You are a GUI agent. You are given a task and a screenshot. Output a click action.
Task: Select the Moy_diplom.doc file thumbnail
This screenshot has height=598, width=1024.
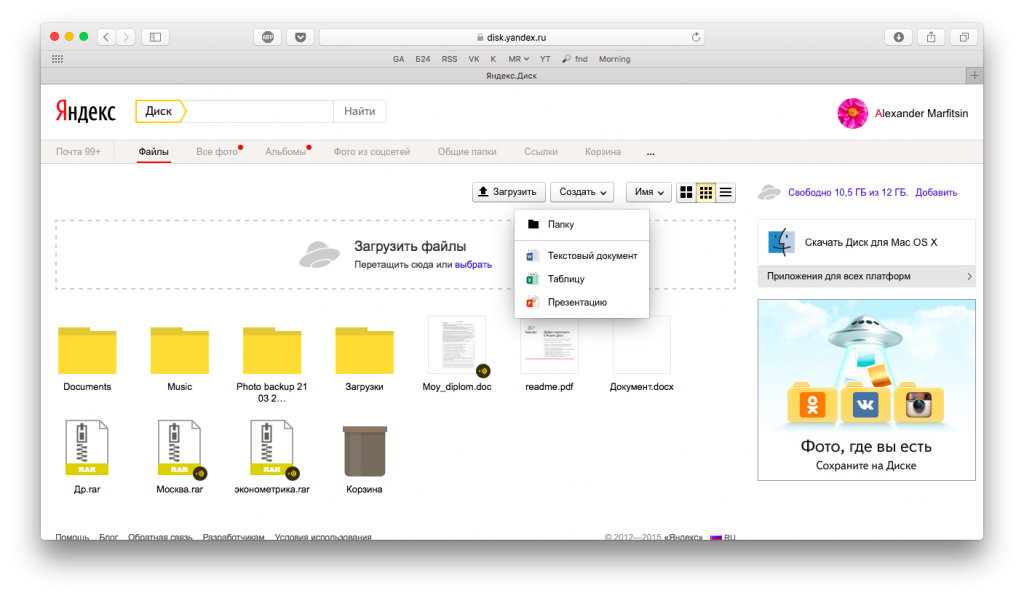pos(456,345)
